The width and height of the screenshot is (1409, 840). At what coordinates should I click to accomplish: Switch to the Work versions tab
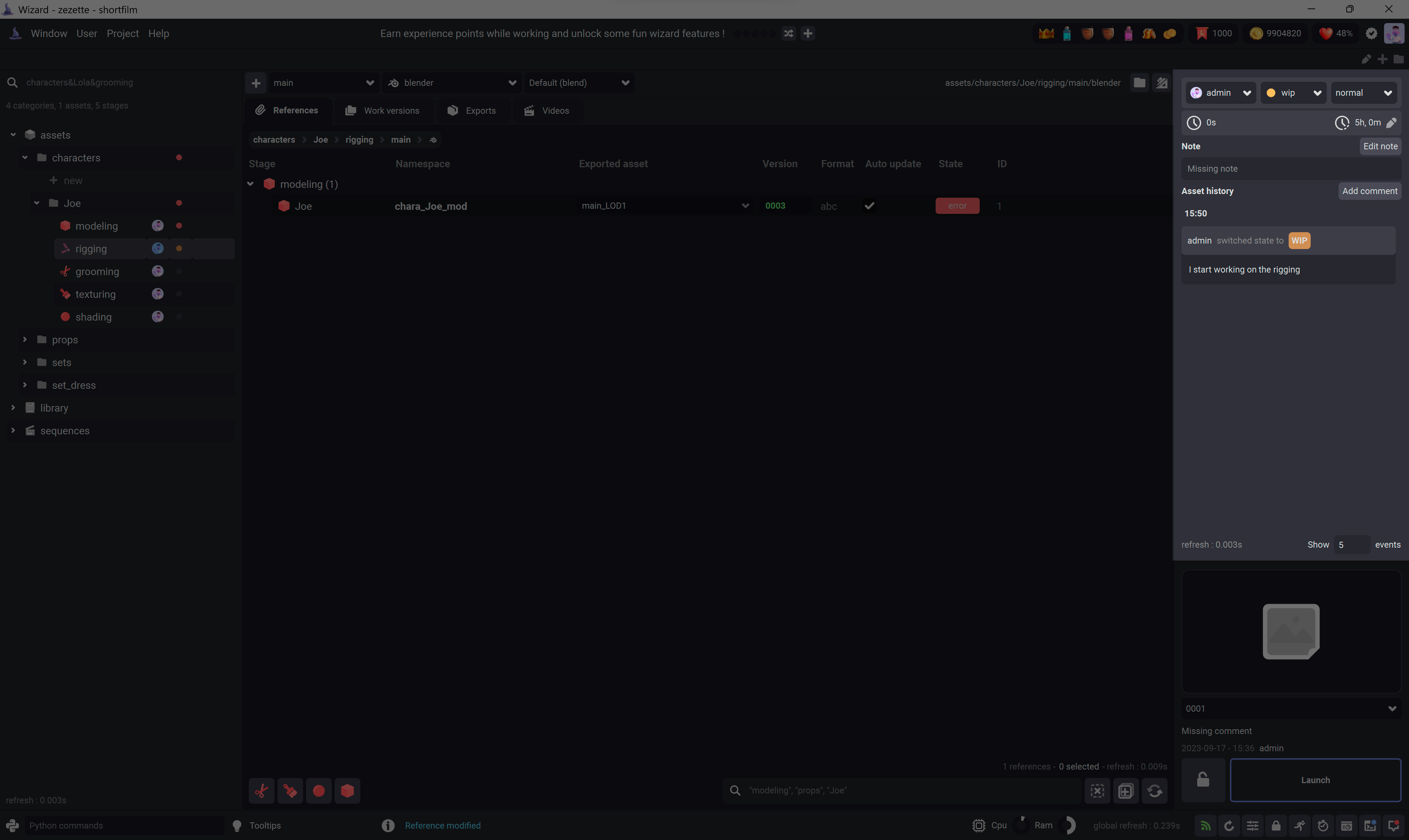coord(383,110)
